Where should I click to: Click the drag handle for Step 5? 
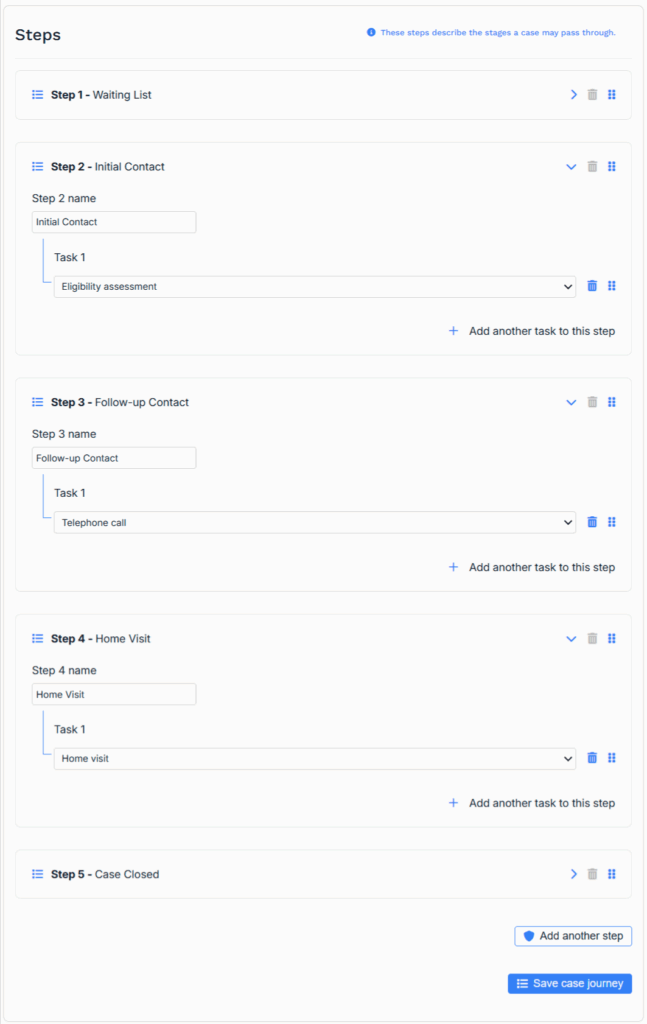point(612,874)
